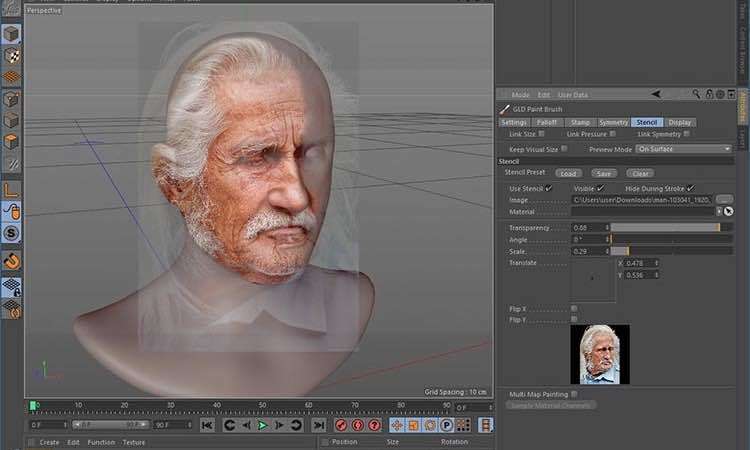Click the Material field arrow picker

[728, 211]
